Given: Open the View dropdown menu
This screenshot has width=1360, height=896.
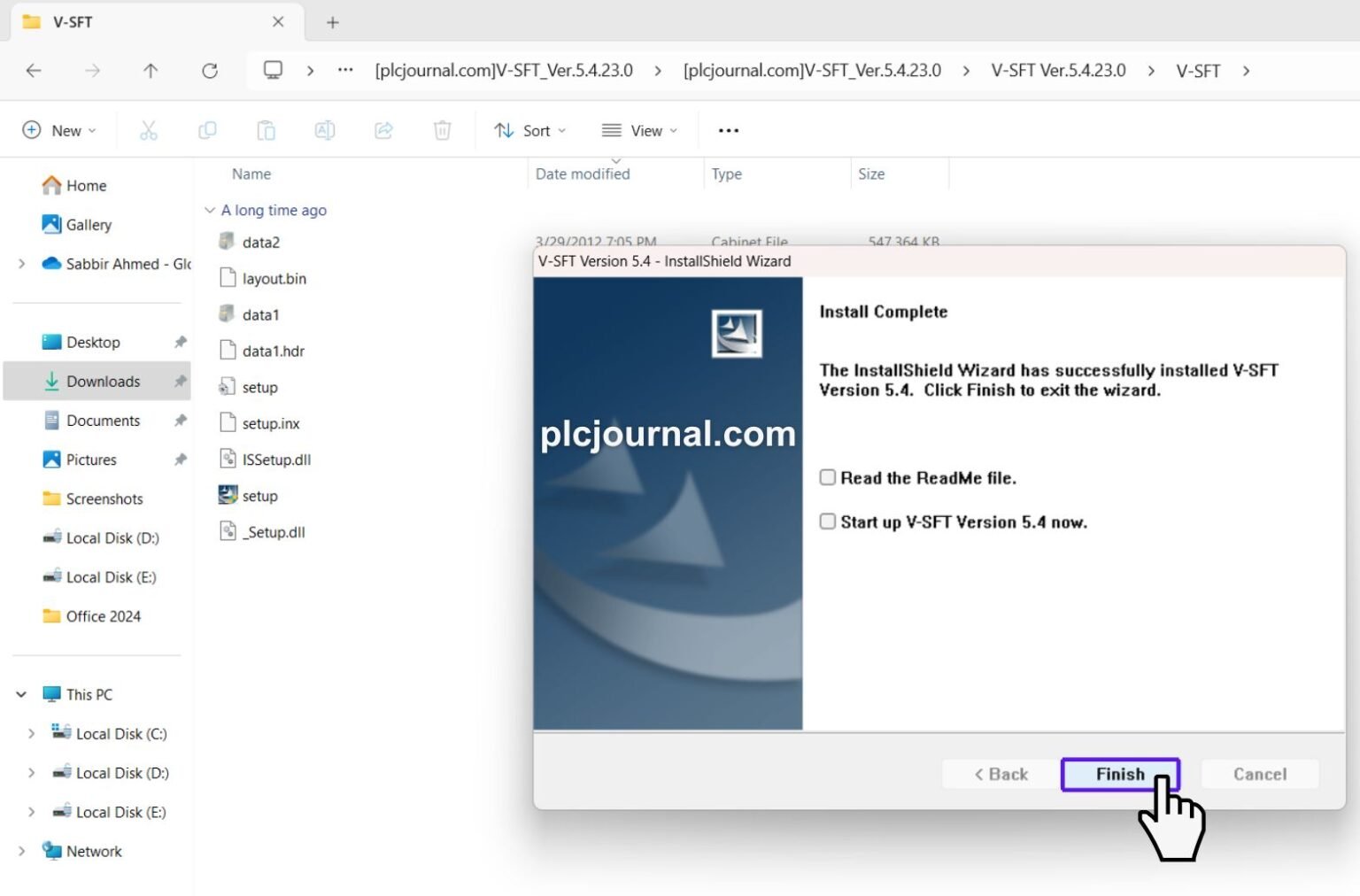Looking at the screenshot, I should 639,131.
